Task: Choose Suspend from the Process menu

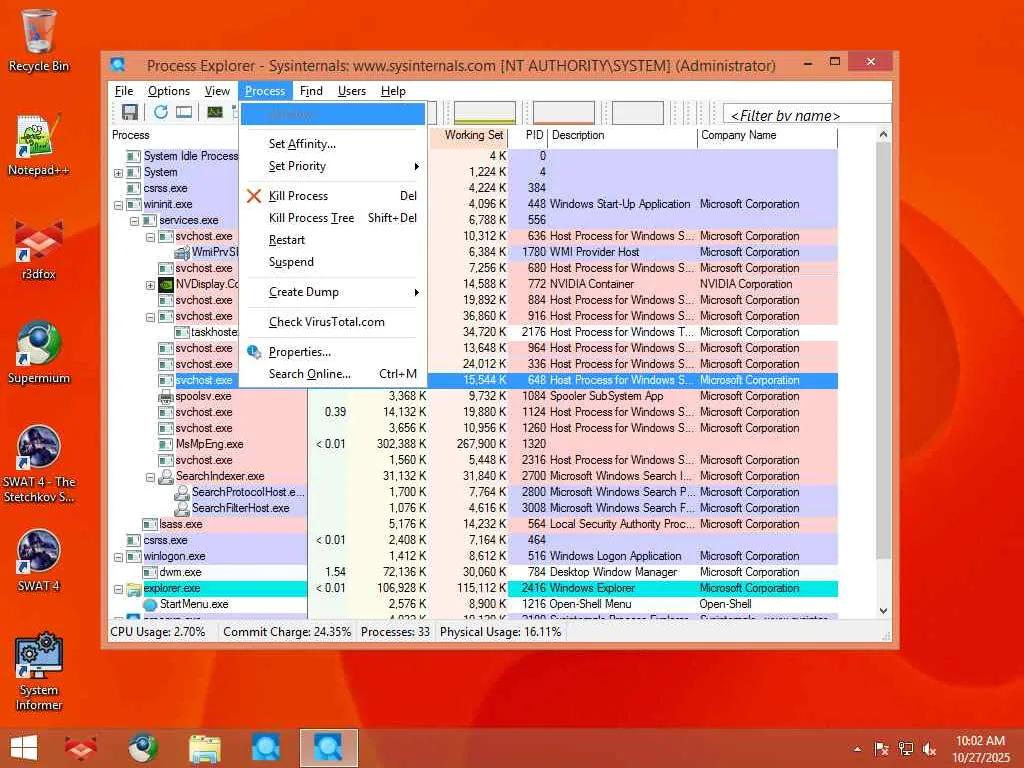Action: (333, 262)
